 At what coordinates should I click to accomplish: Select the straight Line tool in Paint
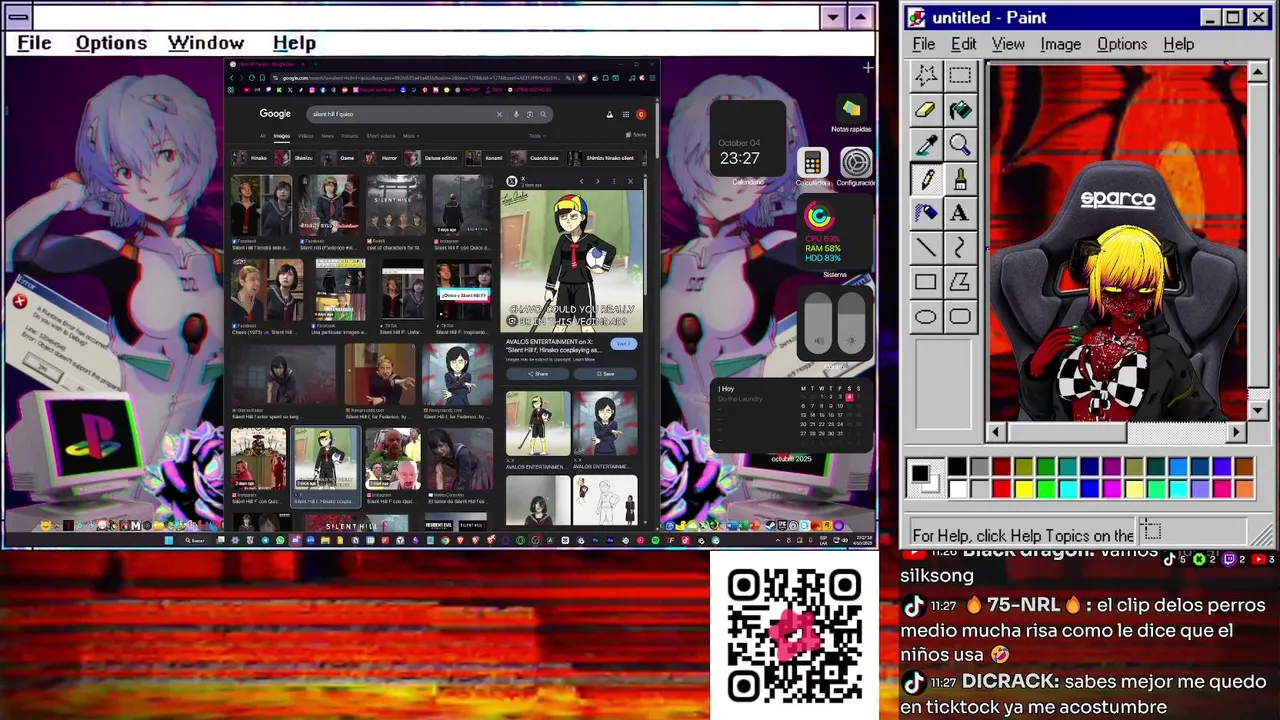pyautogui.click(x=926, y=248)
